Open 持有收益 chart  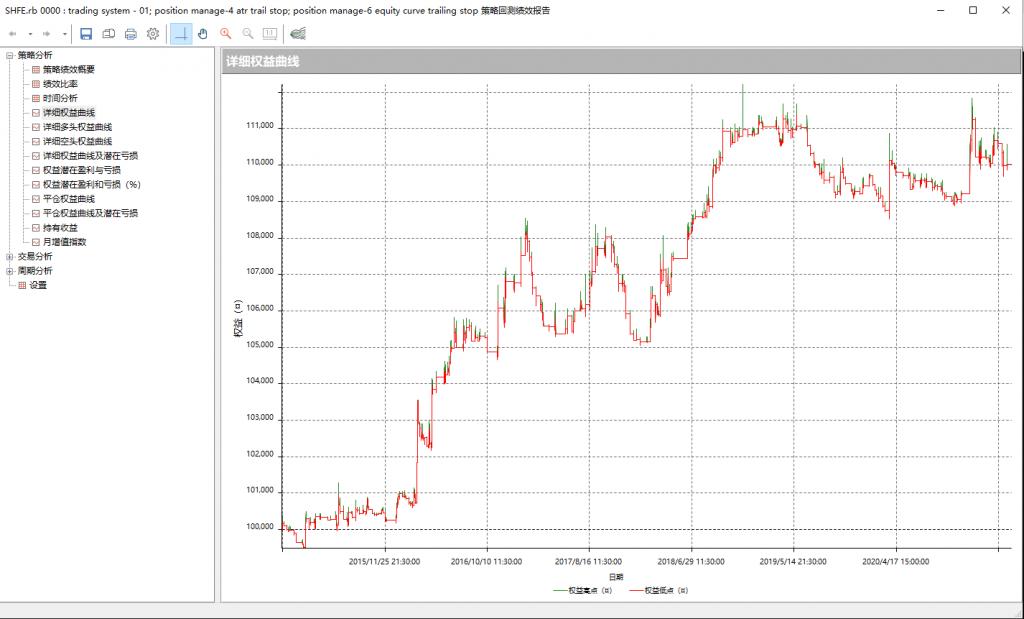point(60,228)
